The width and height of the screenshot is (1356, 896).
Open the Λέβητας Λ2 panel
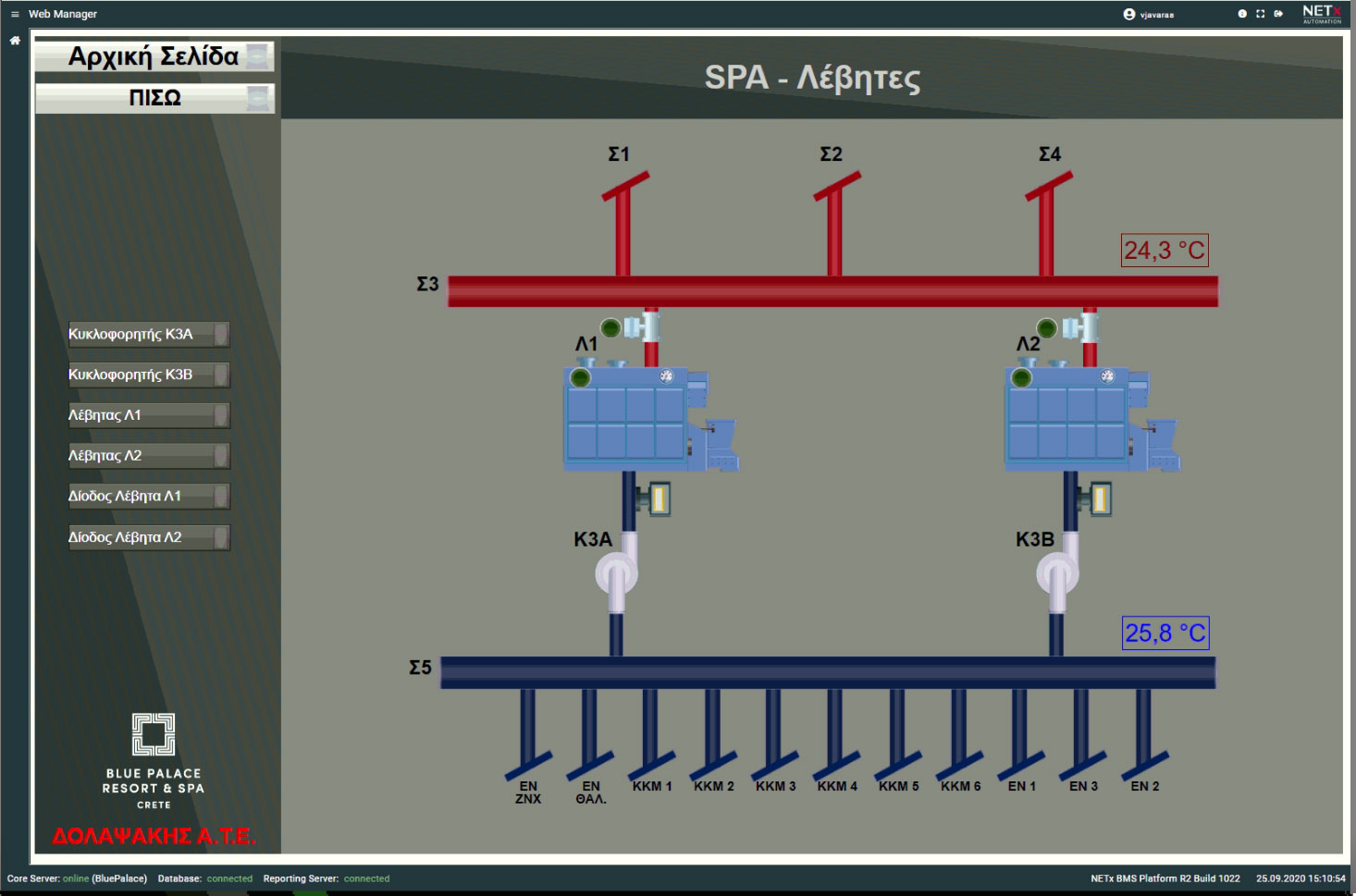pyautogui.click(x=148, y=456)
